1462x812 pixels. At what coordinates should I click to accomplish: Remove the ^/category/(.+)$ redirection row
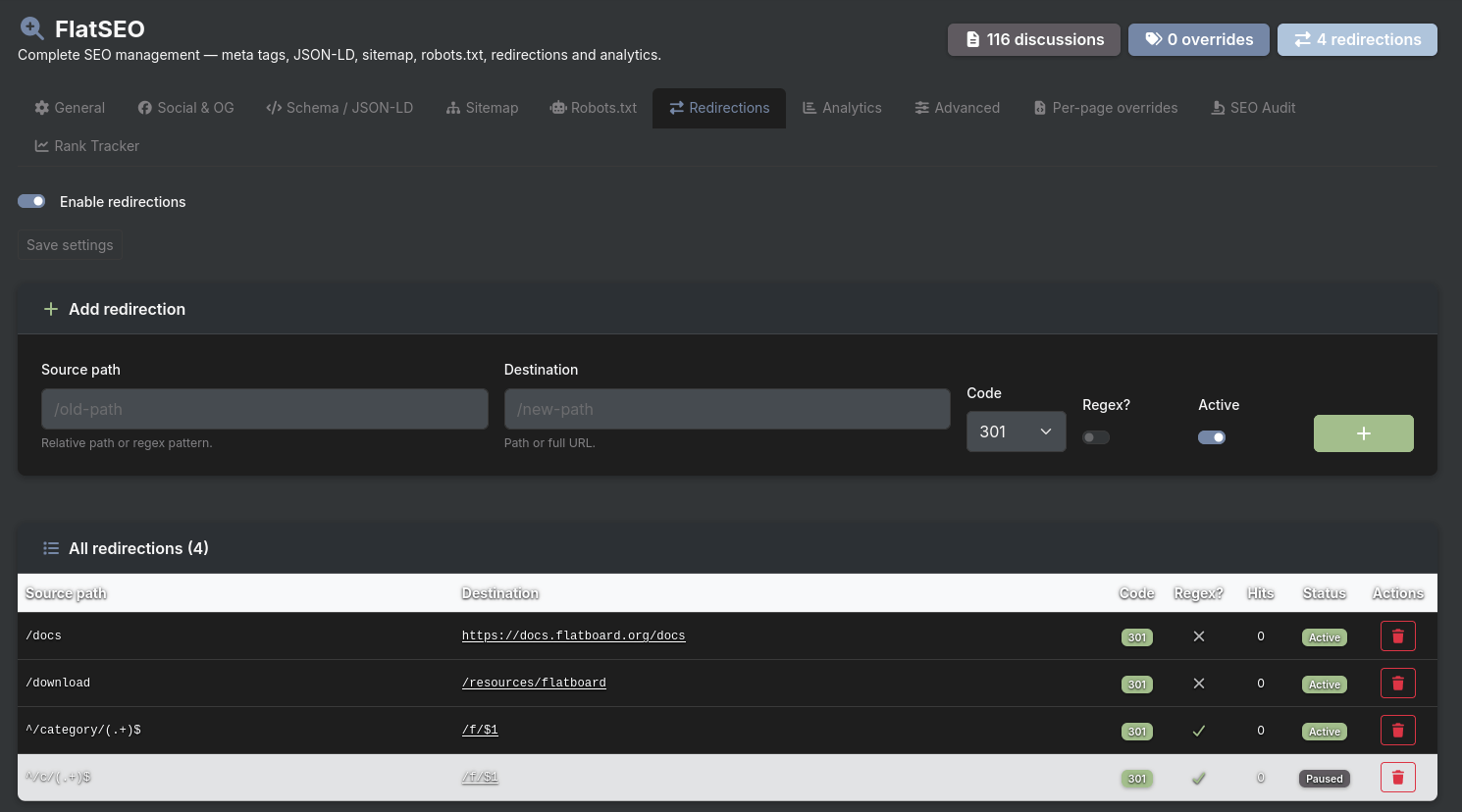(1397, 731)
